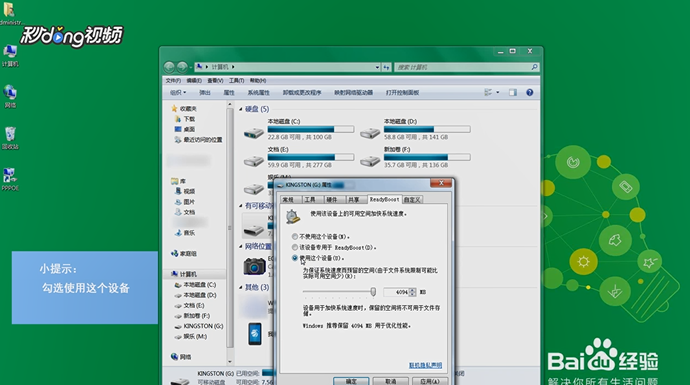The image size is (690, 385).
Task: Click the 应用(A) button
Action: [429, 381]
